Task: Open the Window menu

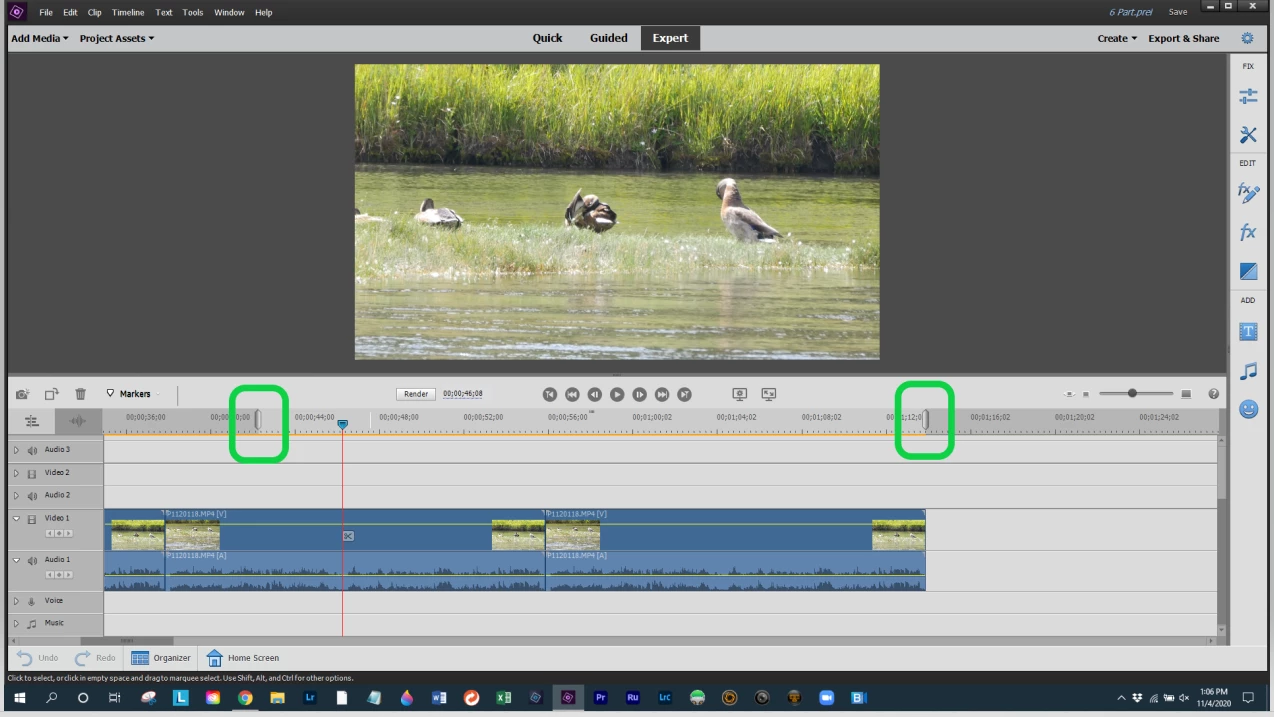Action: click(229, 12)
